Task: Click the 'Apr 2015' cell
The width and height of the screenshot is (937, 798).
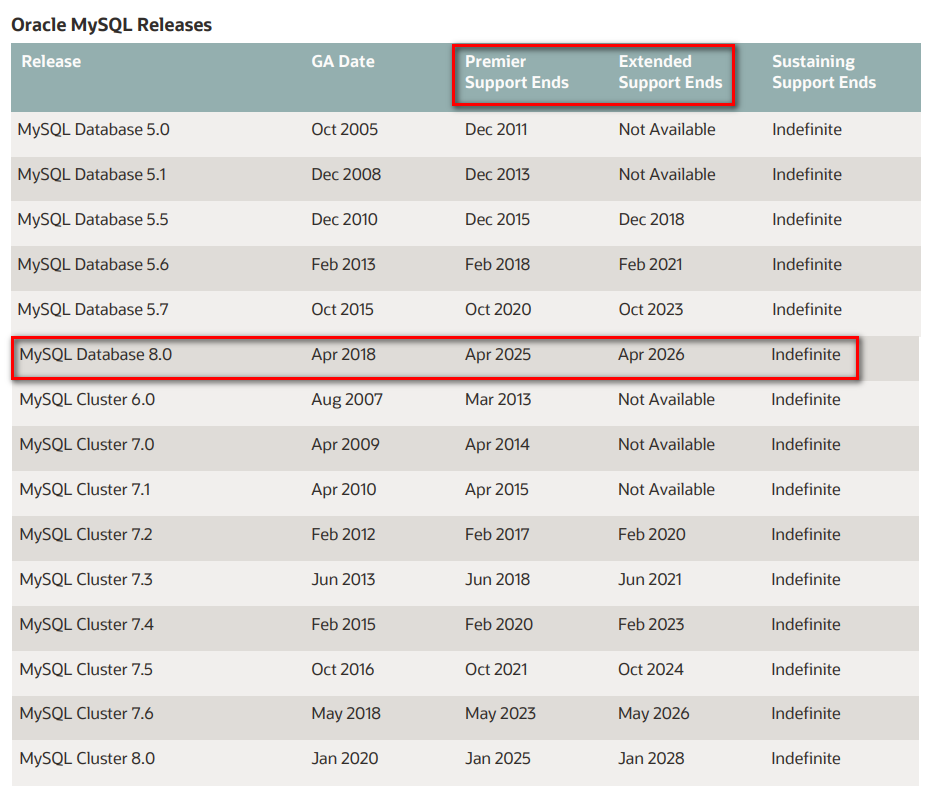Action: [x=497, y=490]
